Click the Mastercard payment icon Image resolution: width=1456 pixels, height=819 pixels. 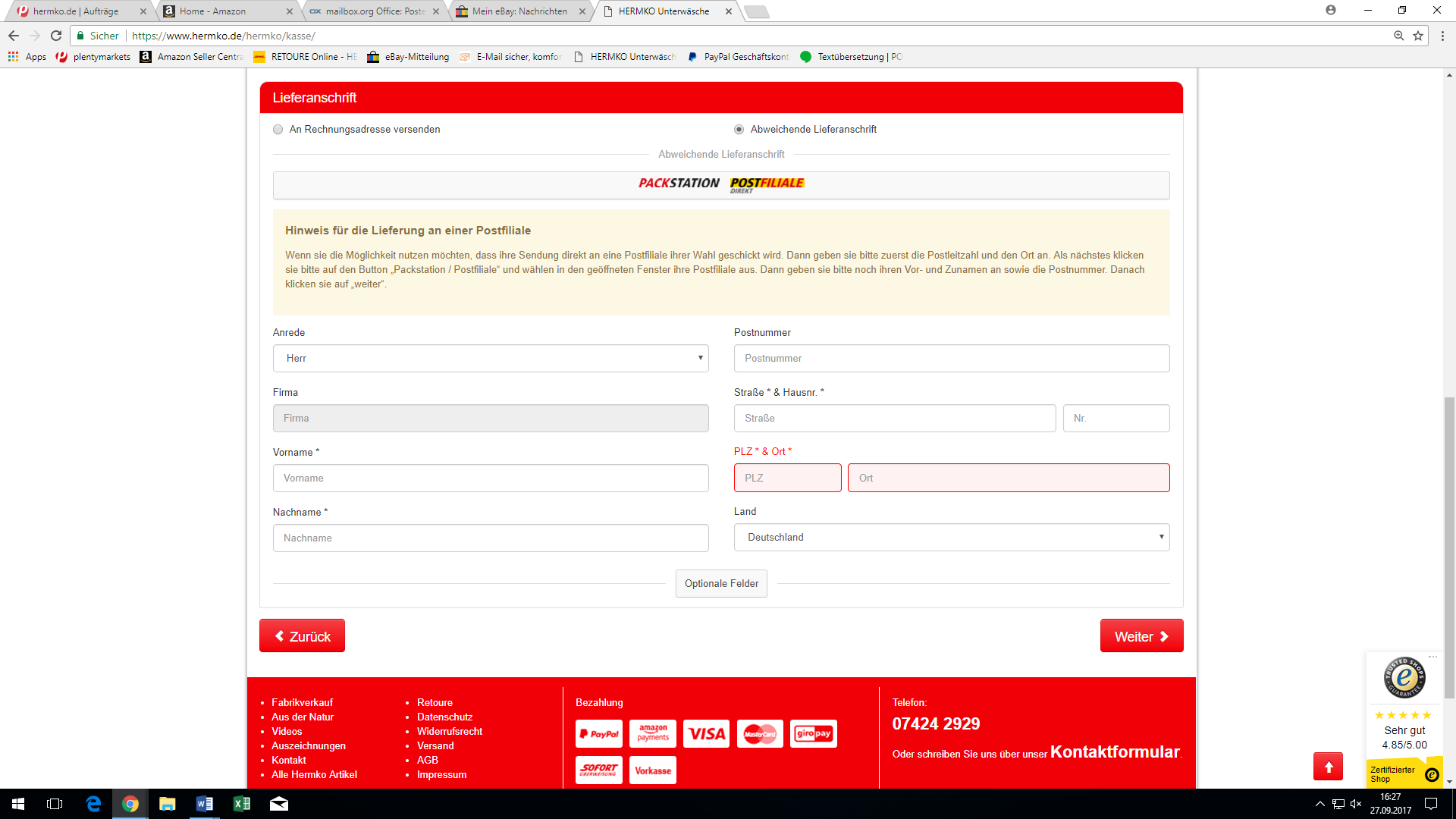759,733
